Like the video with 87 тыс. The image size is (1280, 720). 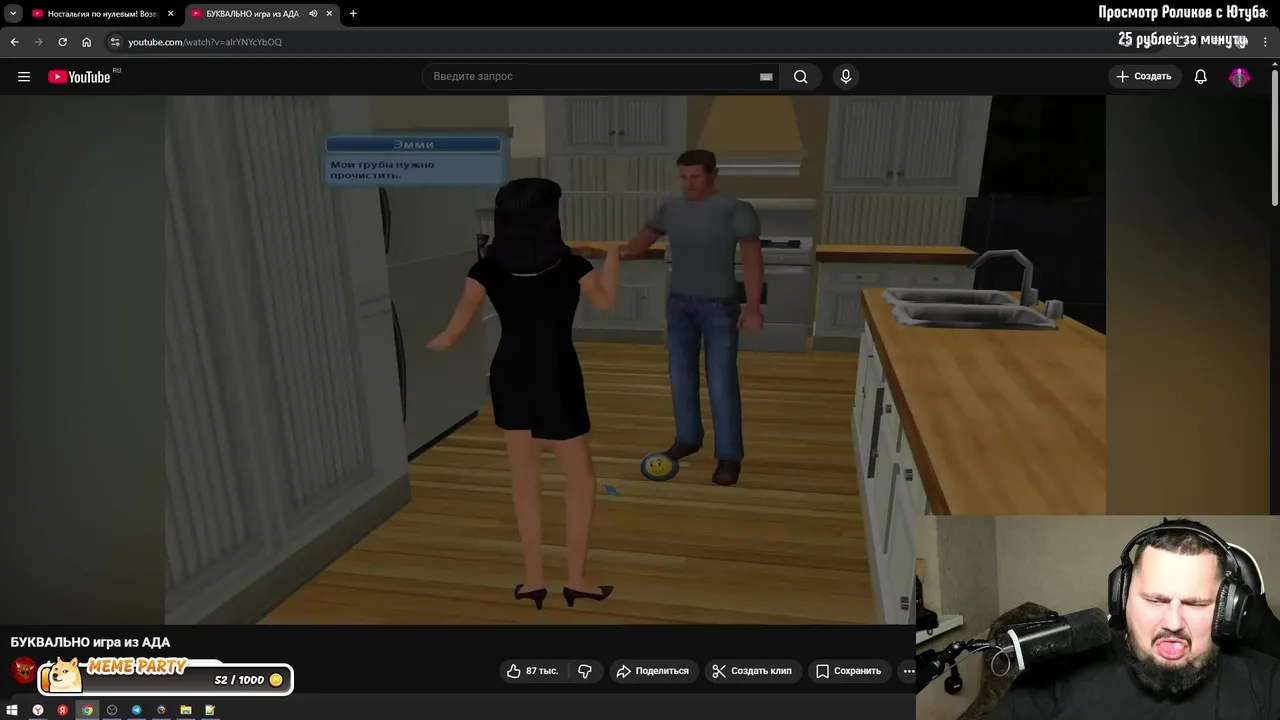pos(533,671)
